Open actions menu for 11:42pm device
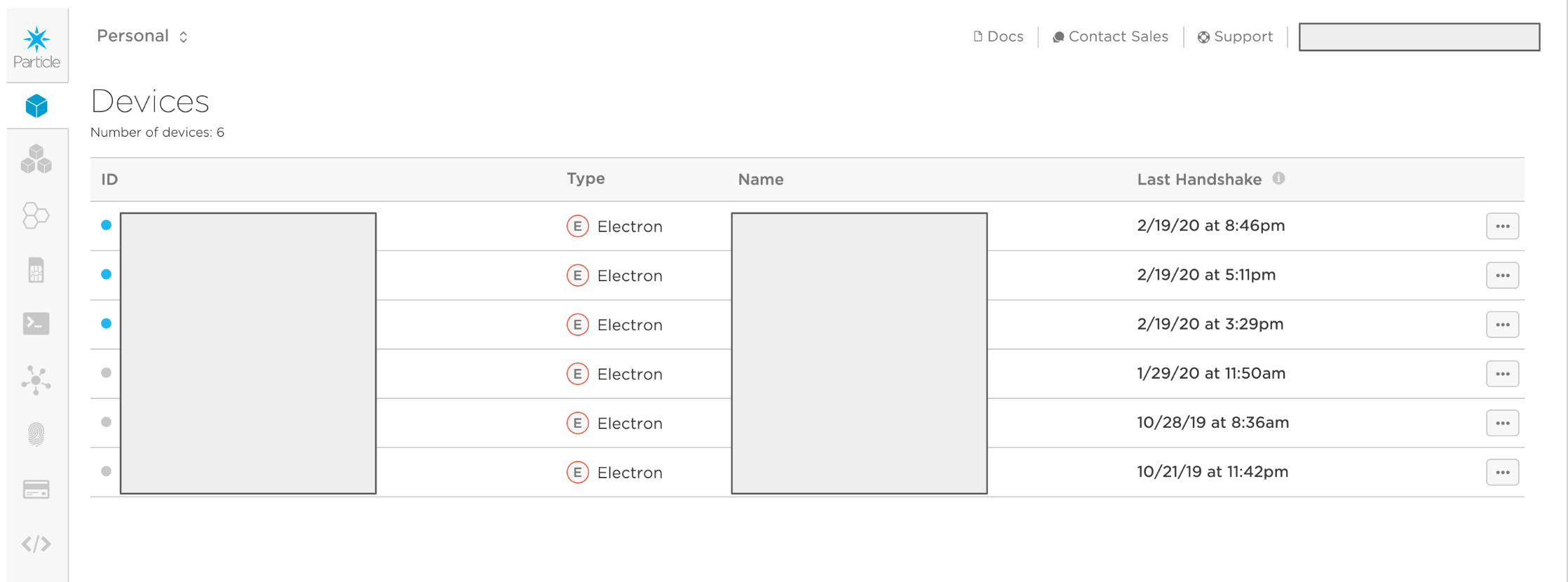 (1502, 472)
